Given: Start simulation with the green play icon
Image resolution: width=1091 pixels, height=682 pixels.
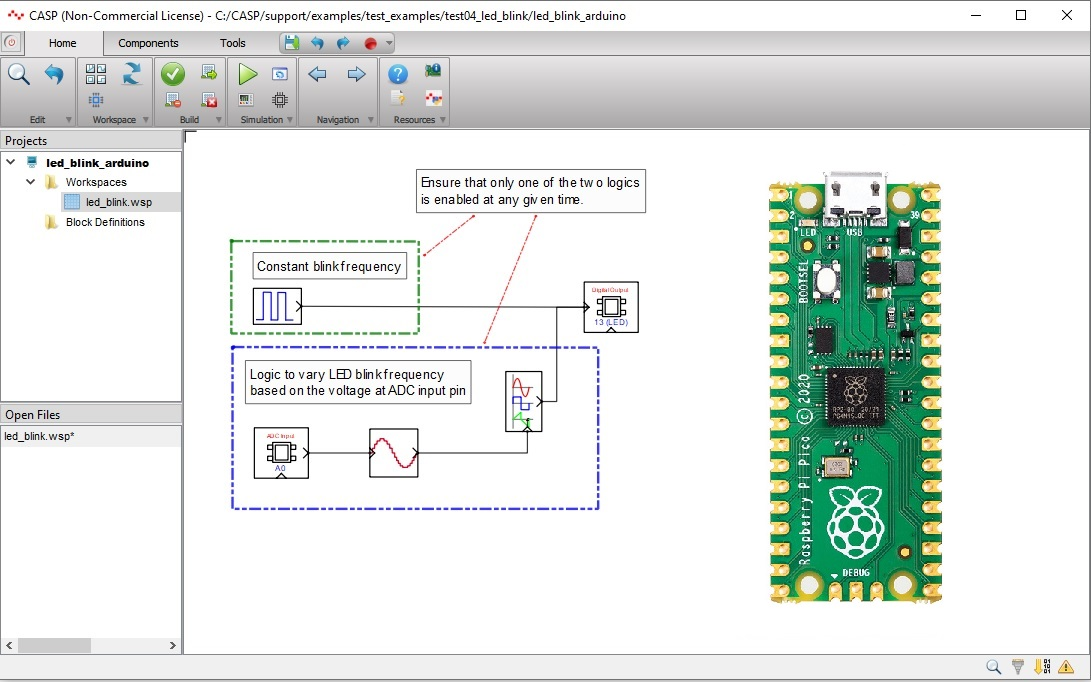Looking at the screenshot, I should click(x=247, y=74).
